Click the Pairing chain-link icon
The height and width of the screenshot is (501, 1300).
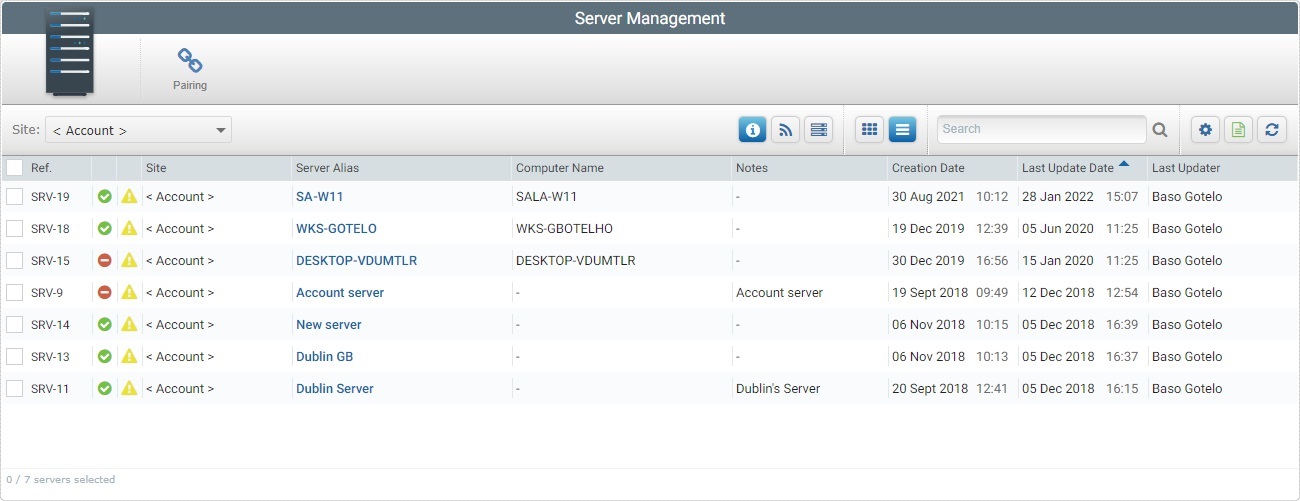[190, 61]
